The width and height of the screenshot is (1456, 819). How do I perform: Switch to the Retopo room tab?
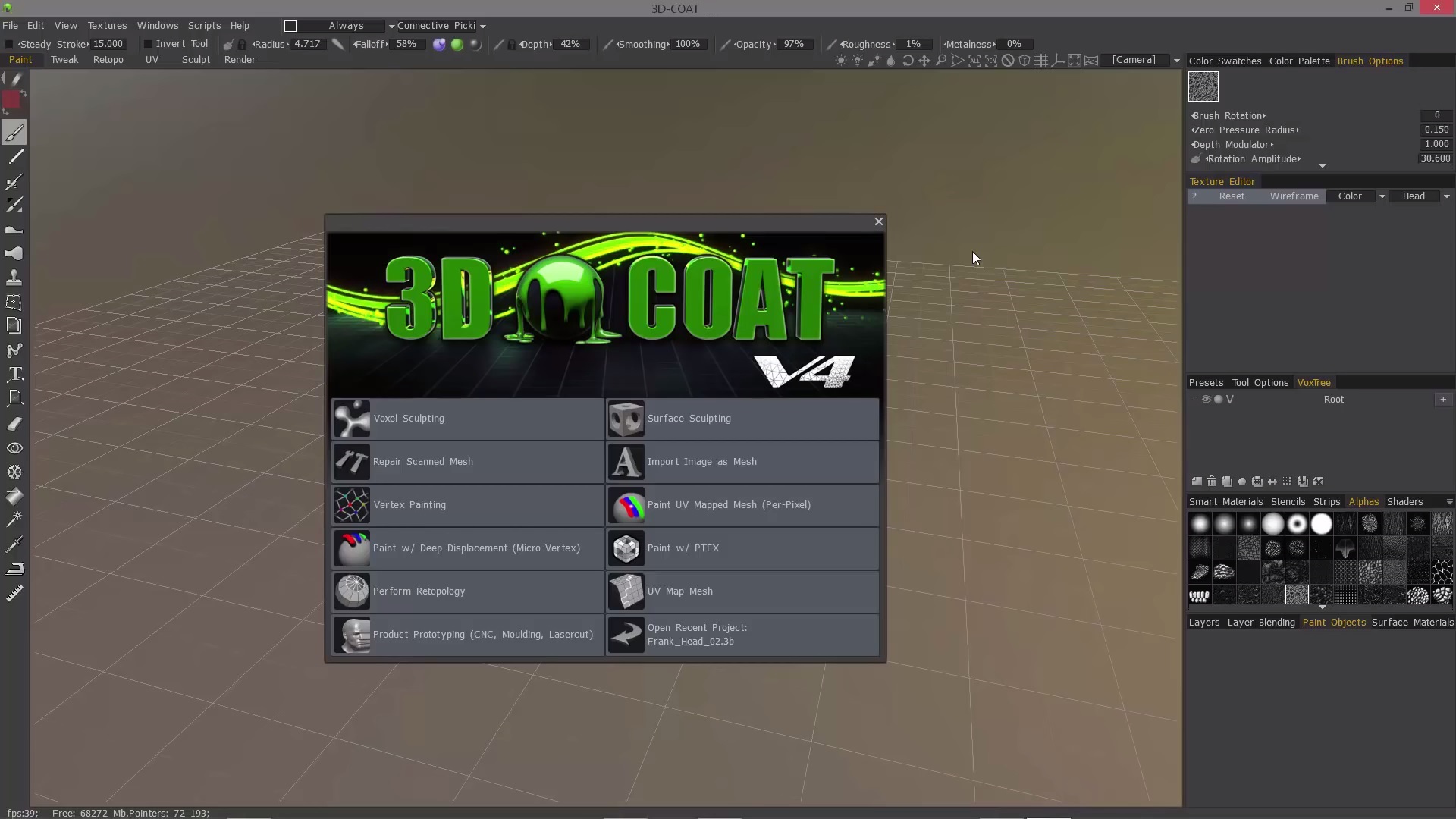(108, 60)
